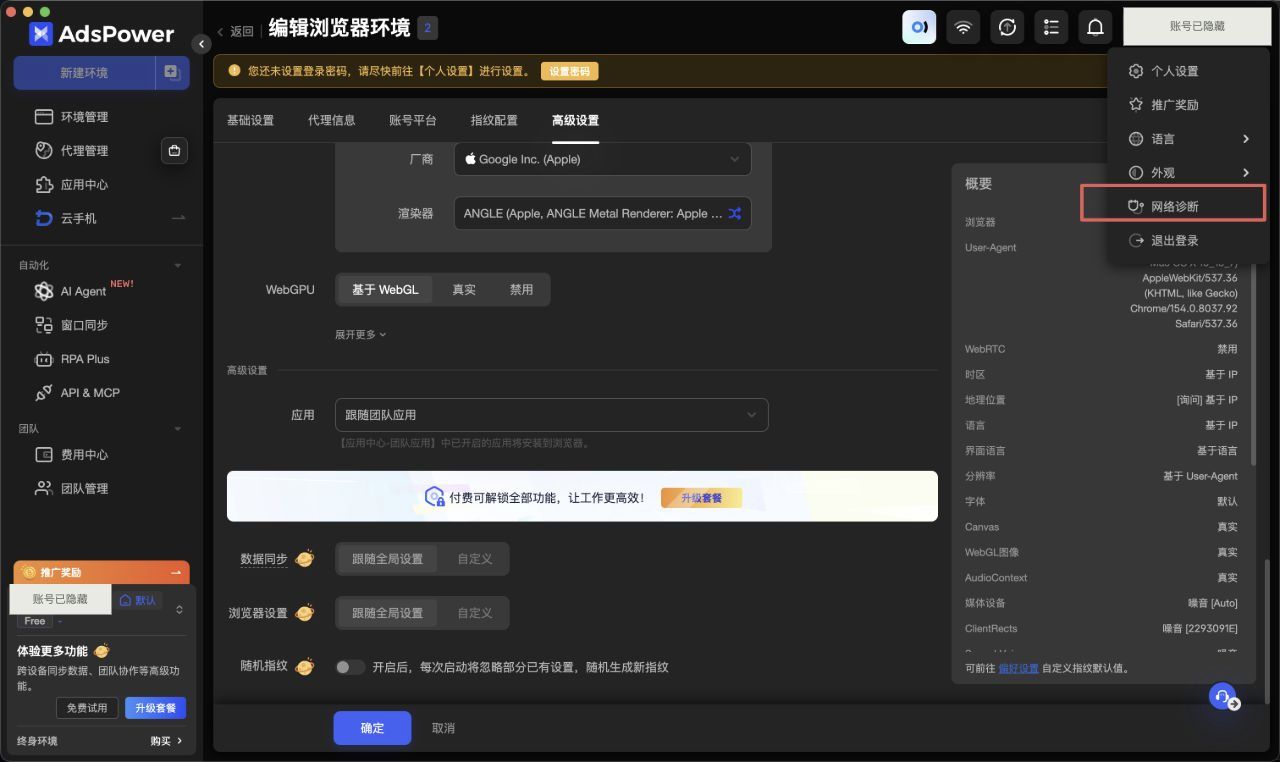
Task: Open the 环境管理 sidebar item
Action: (84, 117)
